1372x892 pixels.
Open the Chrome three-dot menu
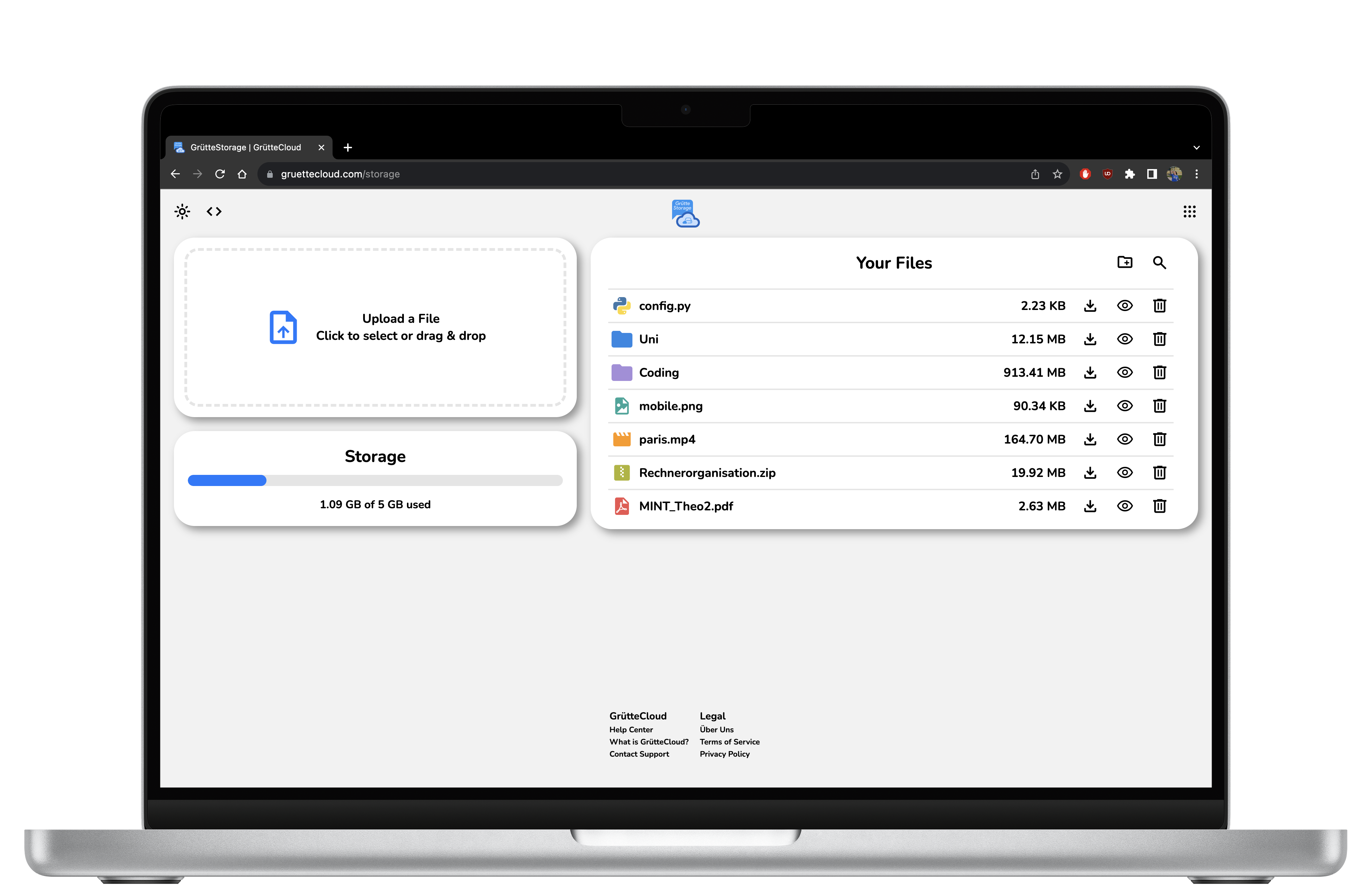[x=1196, y=174]
